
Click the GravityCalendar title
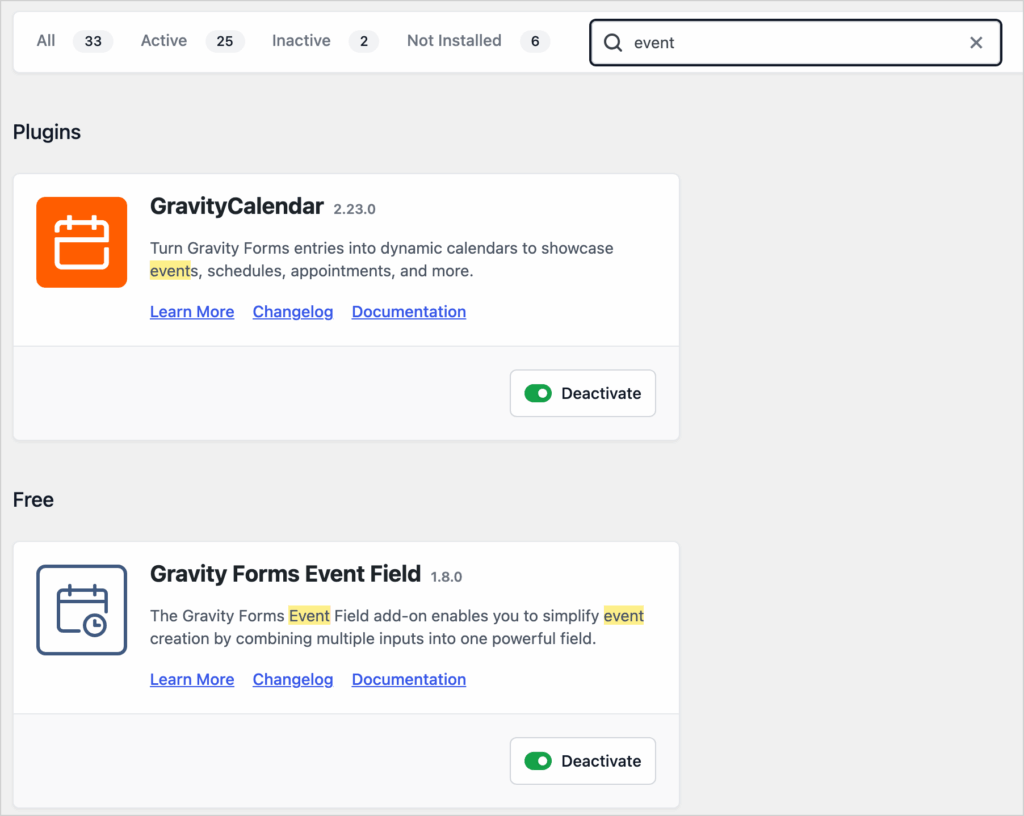[236, 206]
